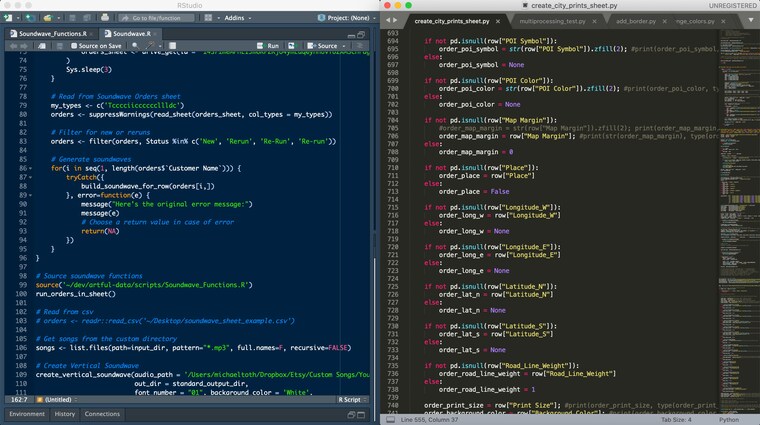Open the R Script file type menu
This screenshot has height=425, width=760.
352,400
